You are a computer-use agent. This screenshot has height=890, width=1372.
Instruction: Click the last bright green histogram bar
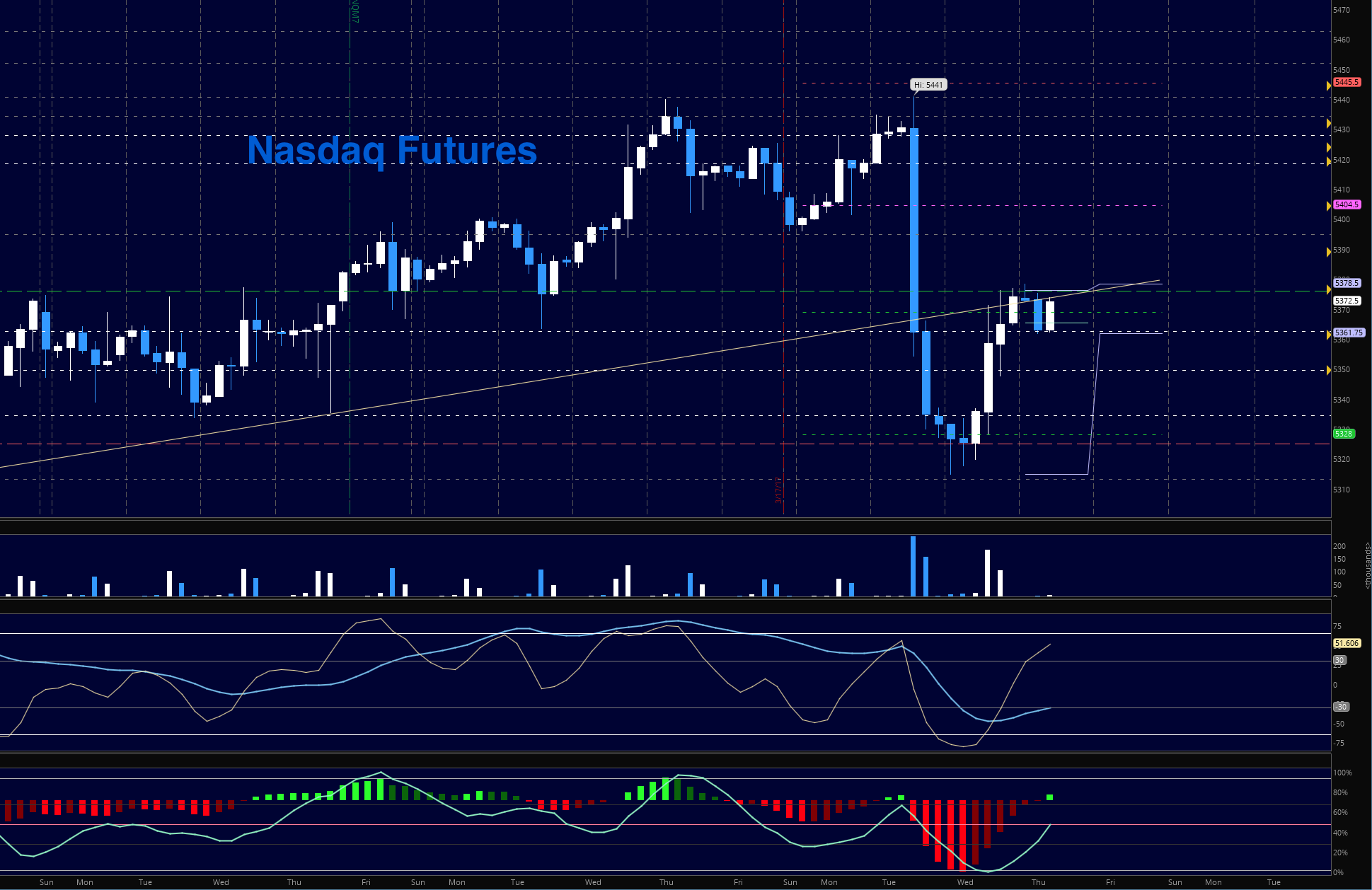tap(1049, 797)
